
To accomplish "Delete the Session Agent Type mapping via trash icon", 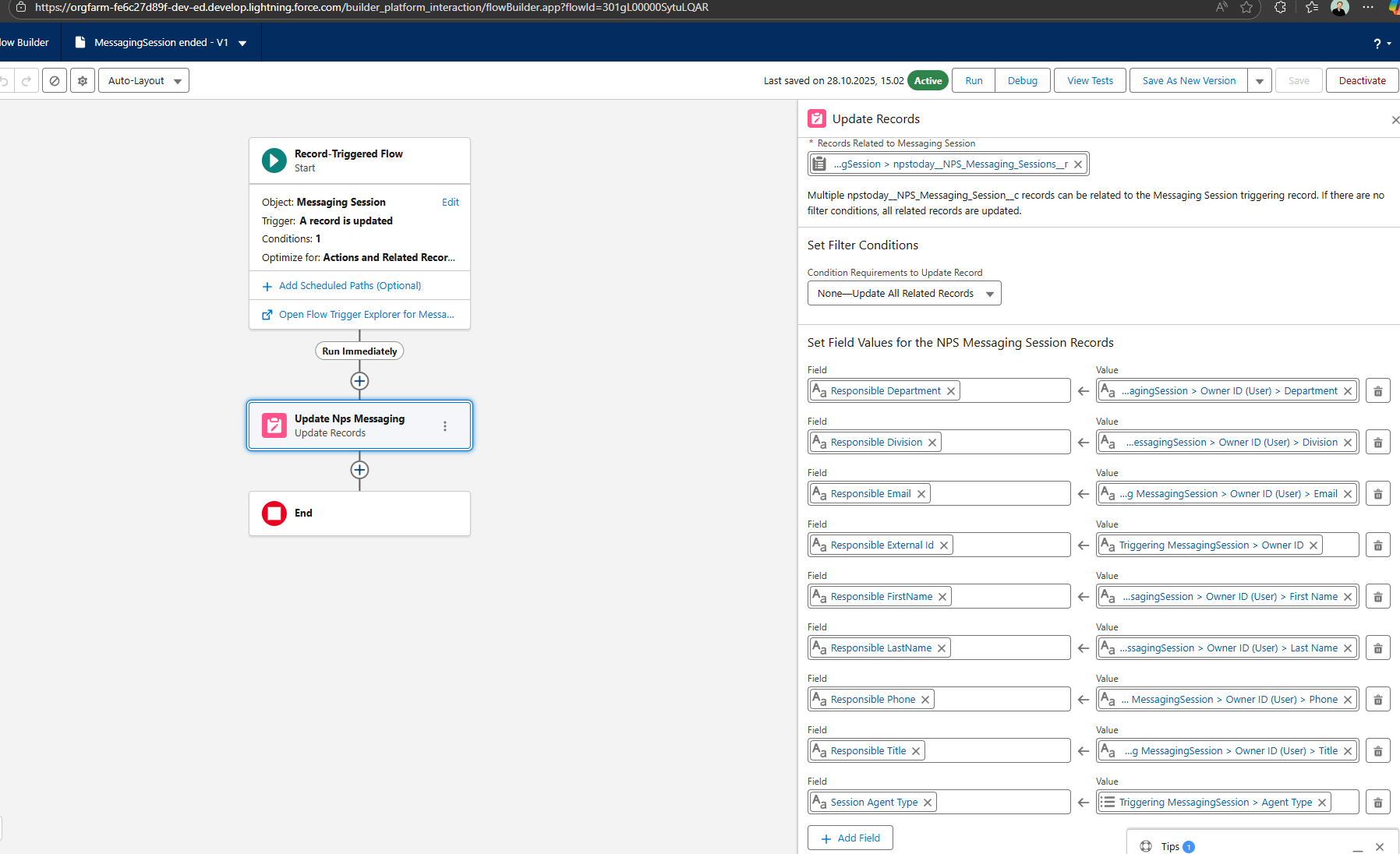I will point(1377,802).
